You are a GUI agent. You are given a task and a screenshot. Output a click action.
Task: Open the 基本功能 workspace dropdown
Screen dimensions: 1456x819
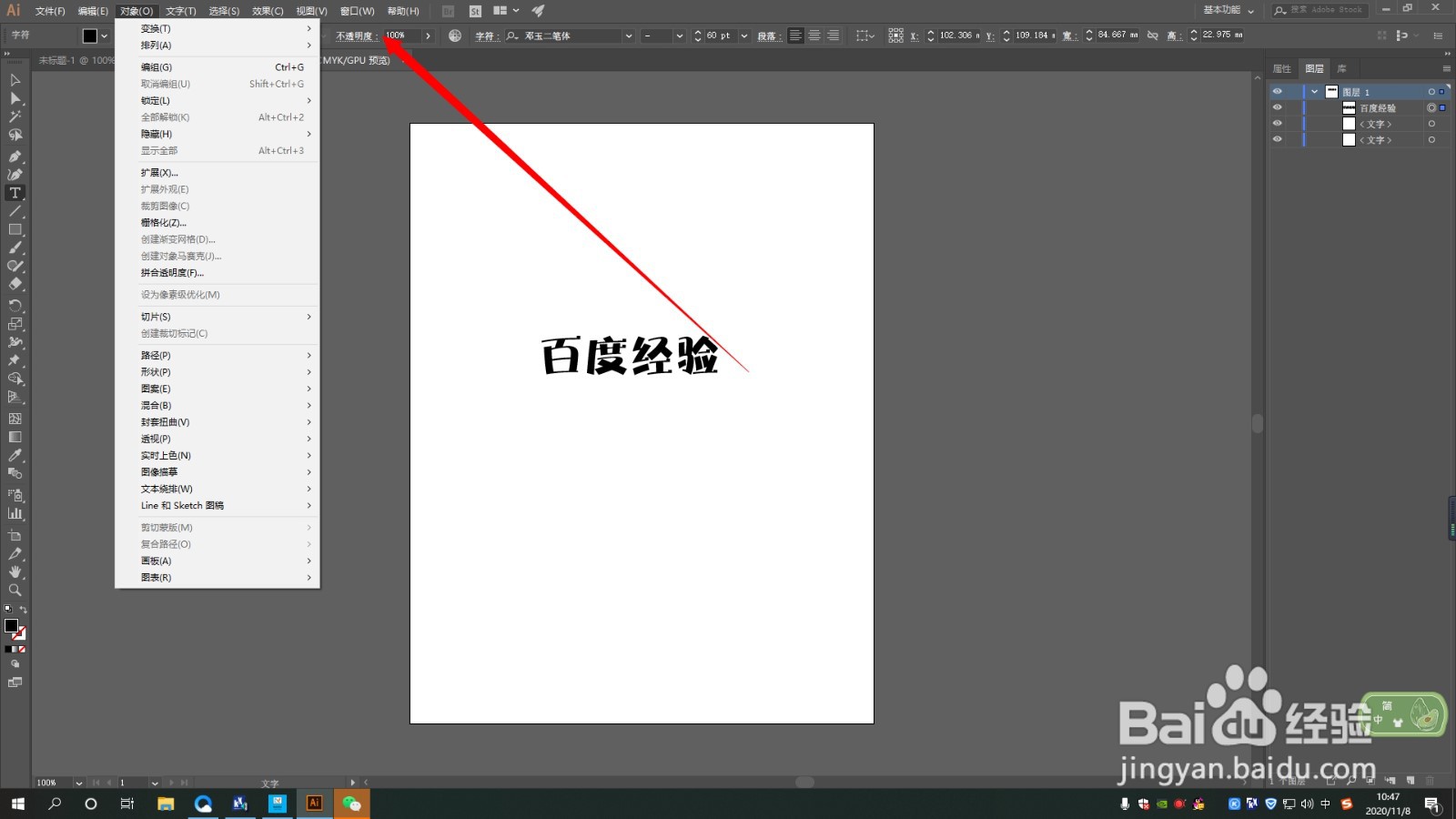click(1228, 10)
